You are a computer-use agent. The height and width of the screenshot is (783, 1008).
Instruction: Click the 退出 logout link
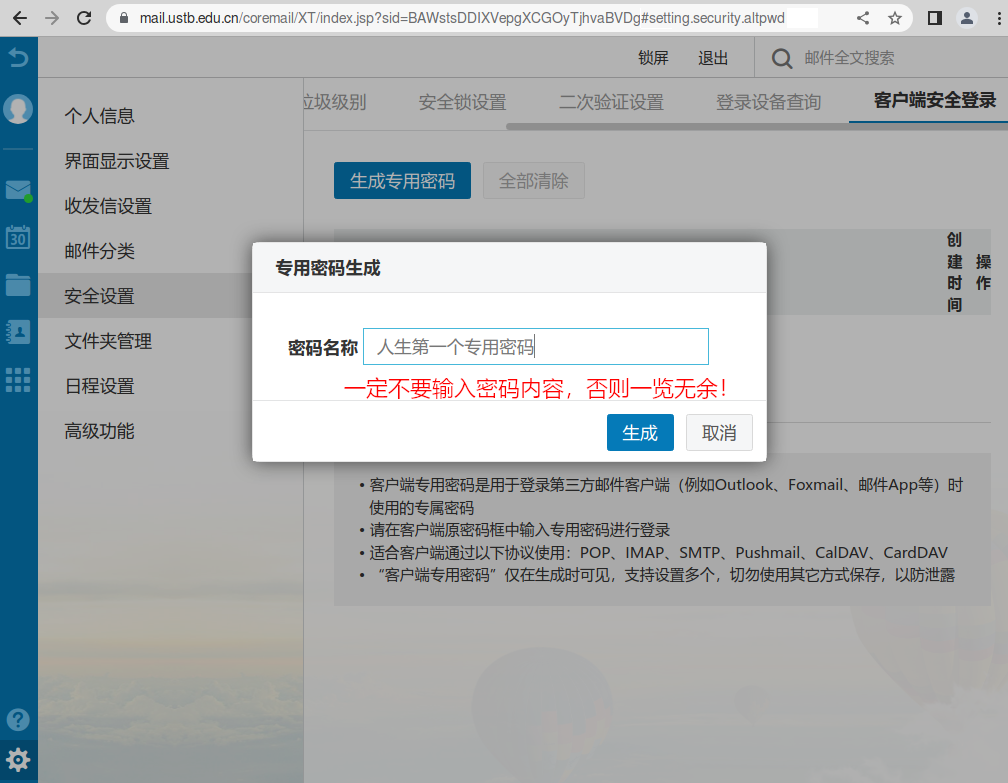[x=713, y=59]
